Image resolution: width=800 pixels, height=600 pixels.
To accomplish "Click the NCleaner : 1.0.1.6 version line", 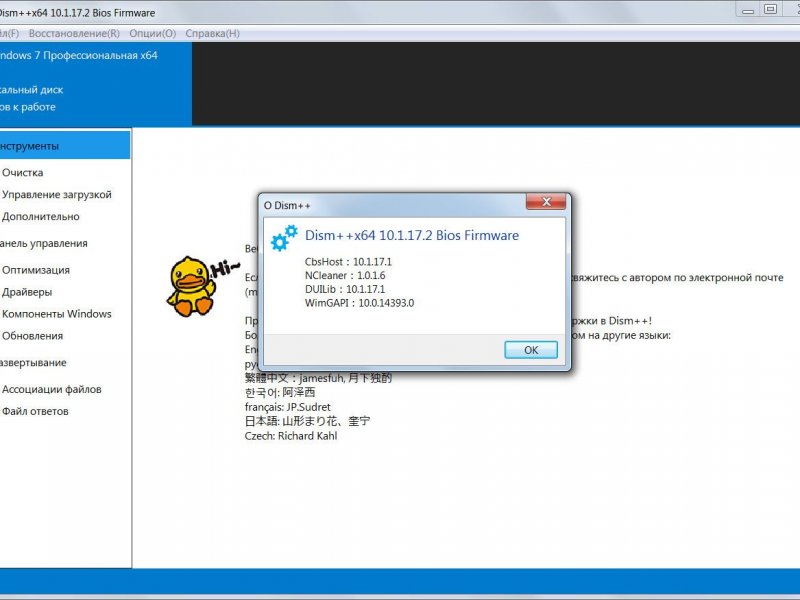I will [x=345, y=276].
